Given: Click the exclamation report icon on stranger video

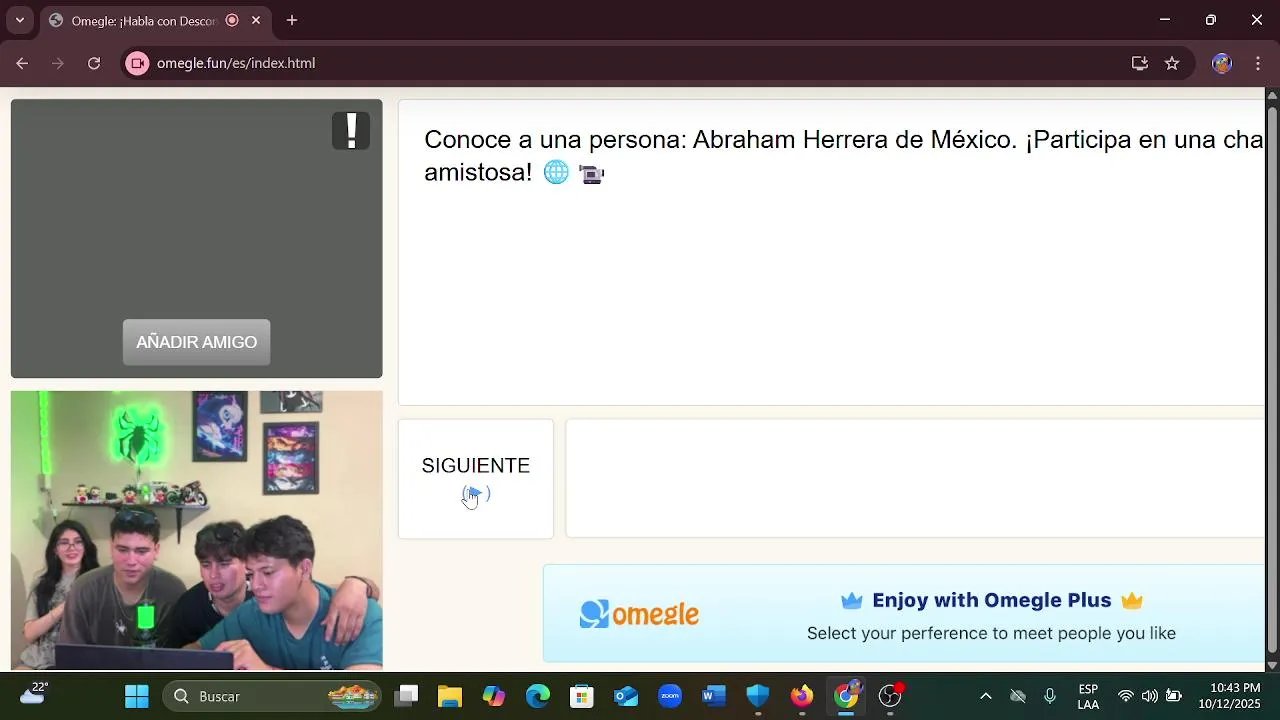Looking at the screenshot, I should click(351, 131).
